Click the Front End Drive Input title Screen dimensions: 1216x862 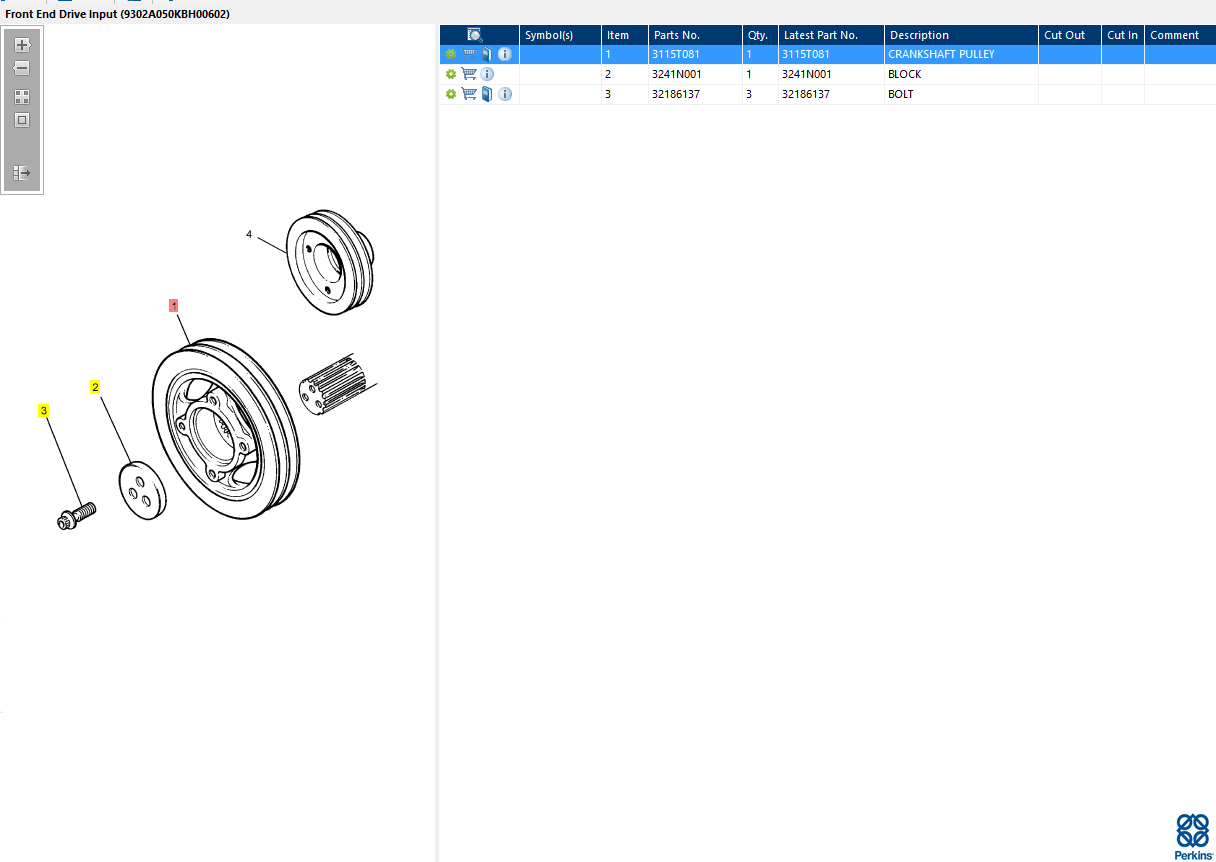tap(117, 14)
